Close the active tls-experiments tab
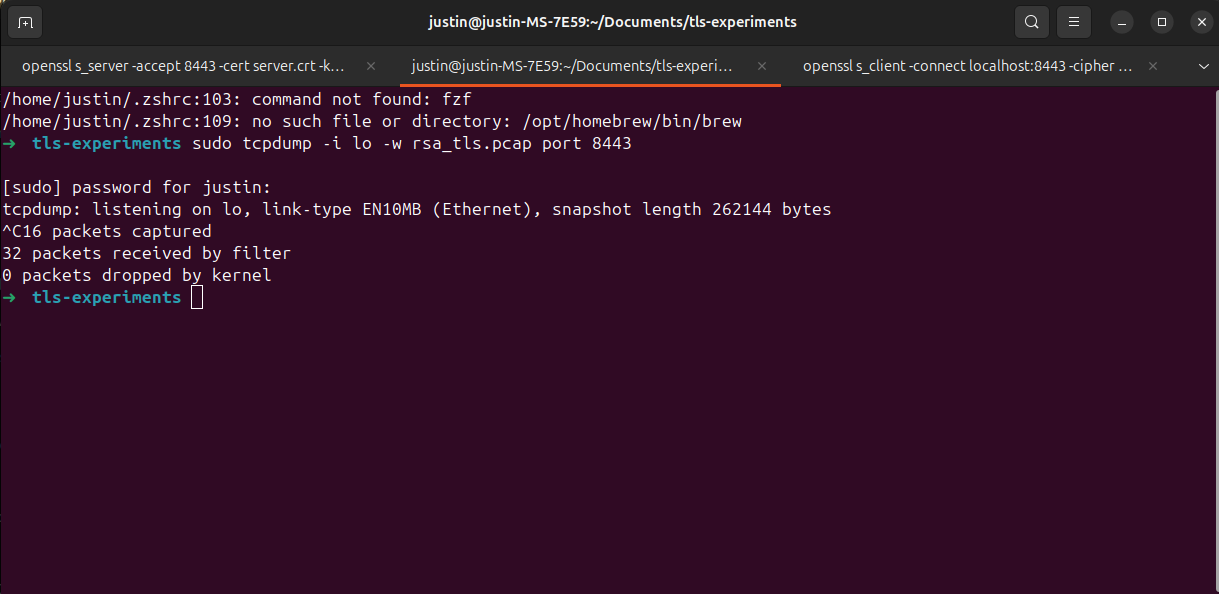1219x594 pixels. [762, 66]
